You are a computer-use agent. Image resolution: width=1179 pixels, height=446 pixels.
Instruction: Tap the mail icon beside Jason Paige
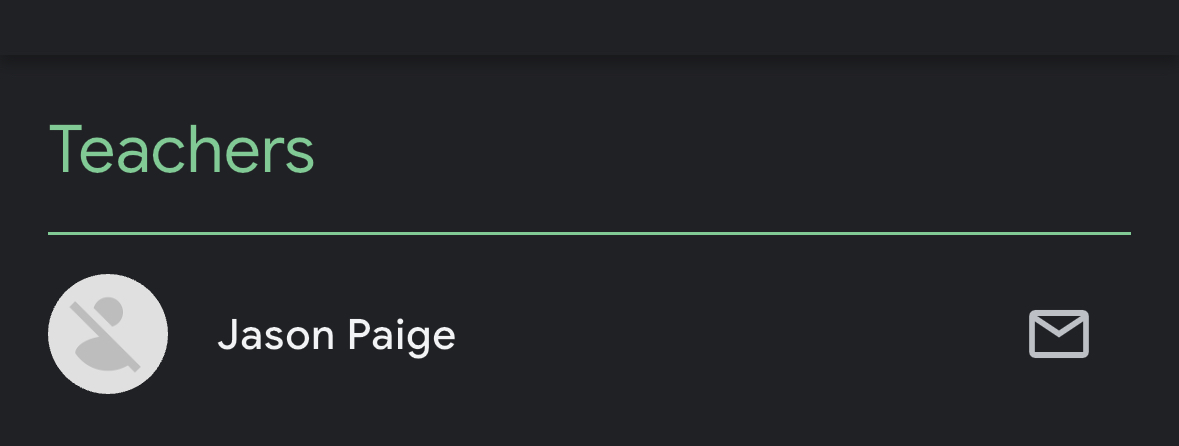[x=1058, y=334]
